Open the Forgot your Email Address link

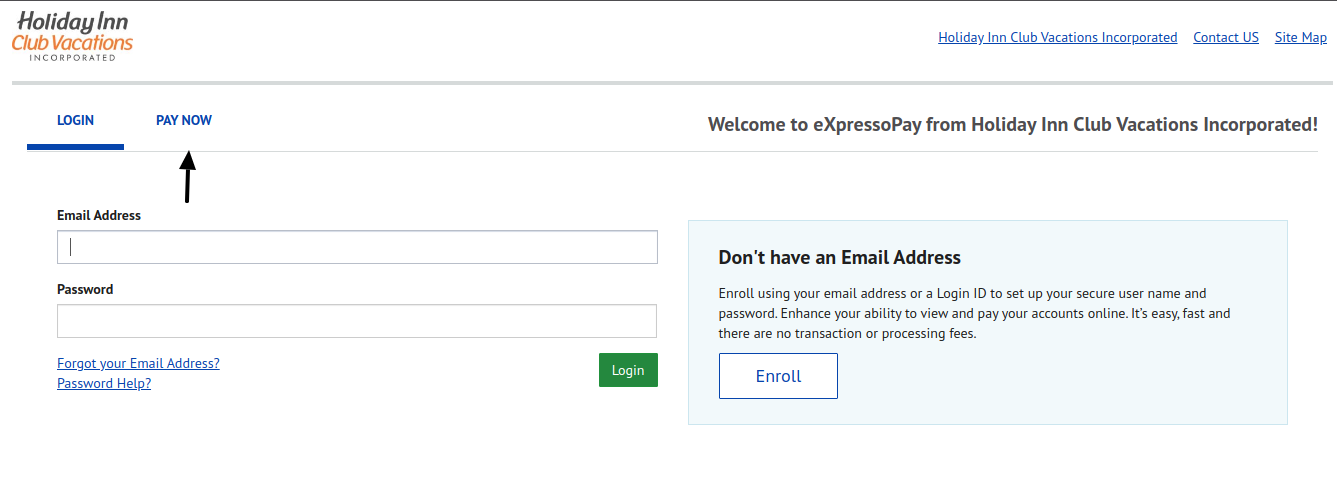[138, 363]
